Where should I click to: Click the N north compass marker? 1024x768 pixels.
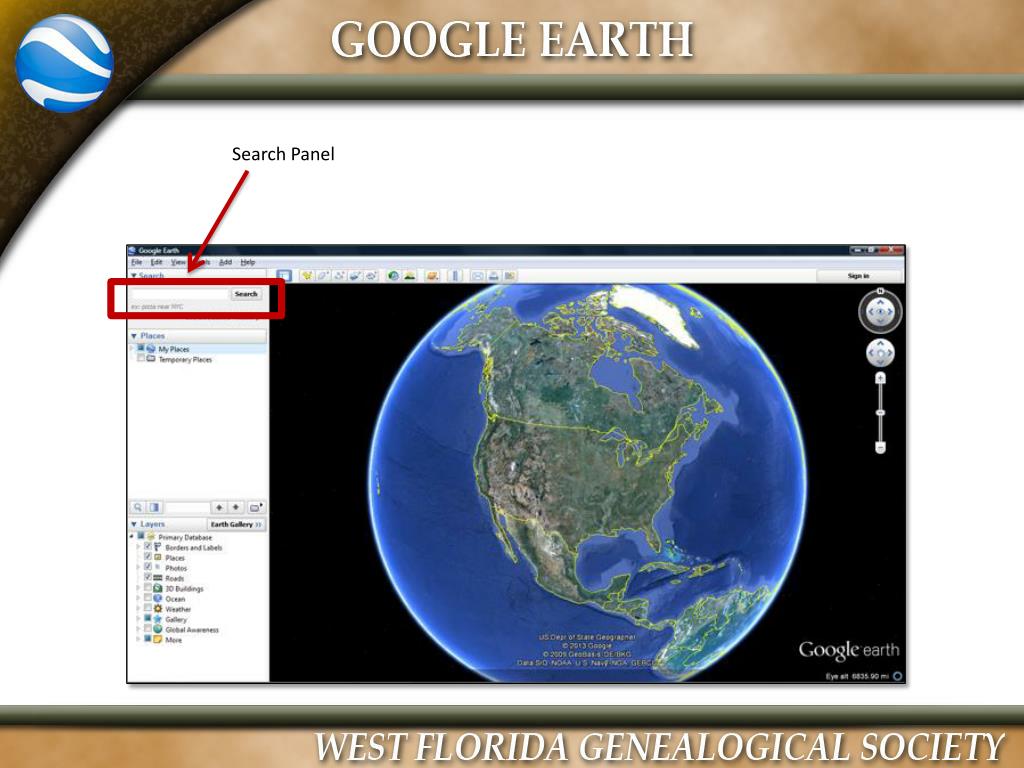coord(880,291)
